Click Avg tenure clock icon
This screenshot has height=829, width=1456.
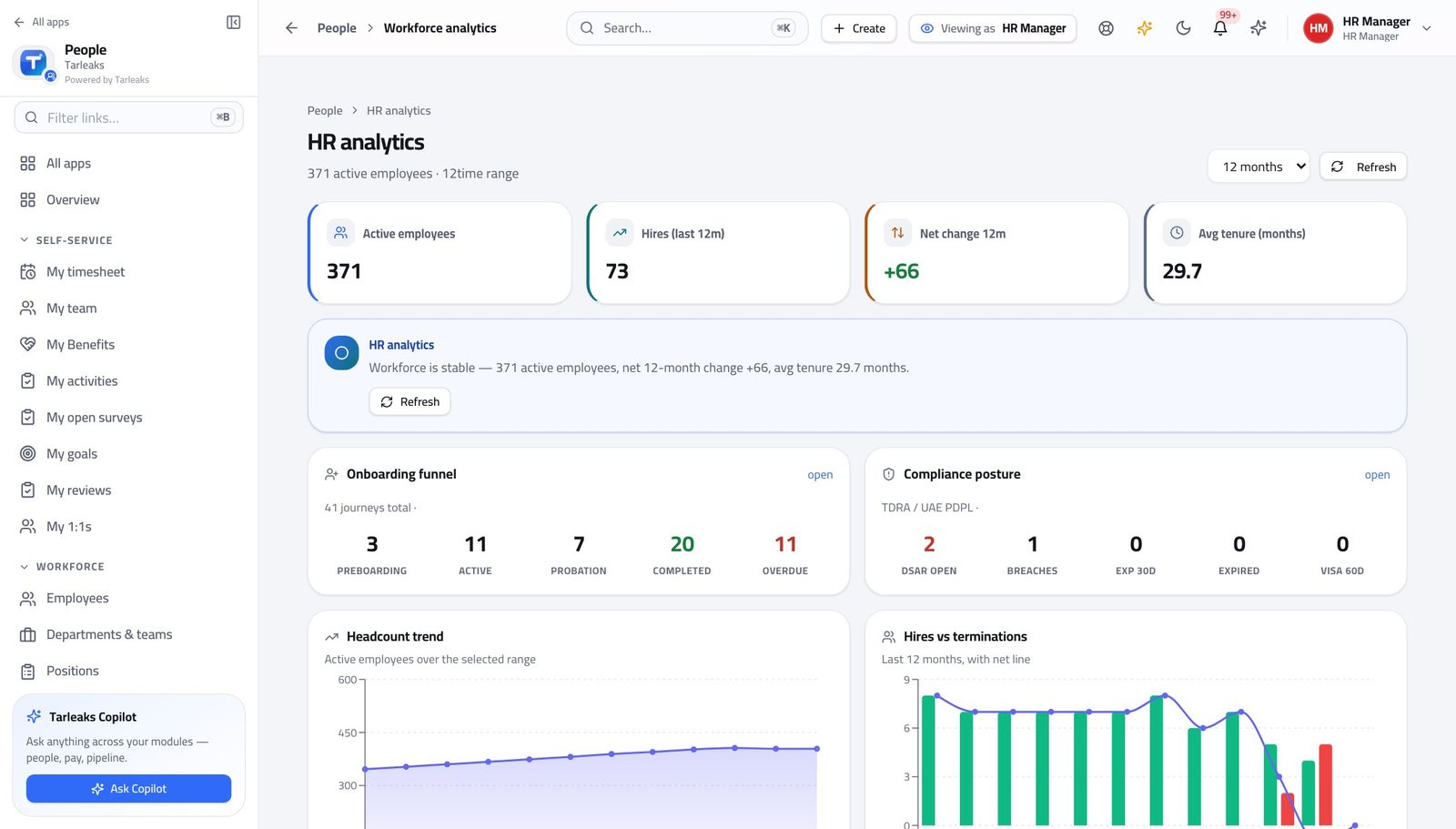click(x=1177, y=233)
